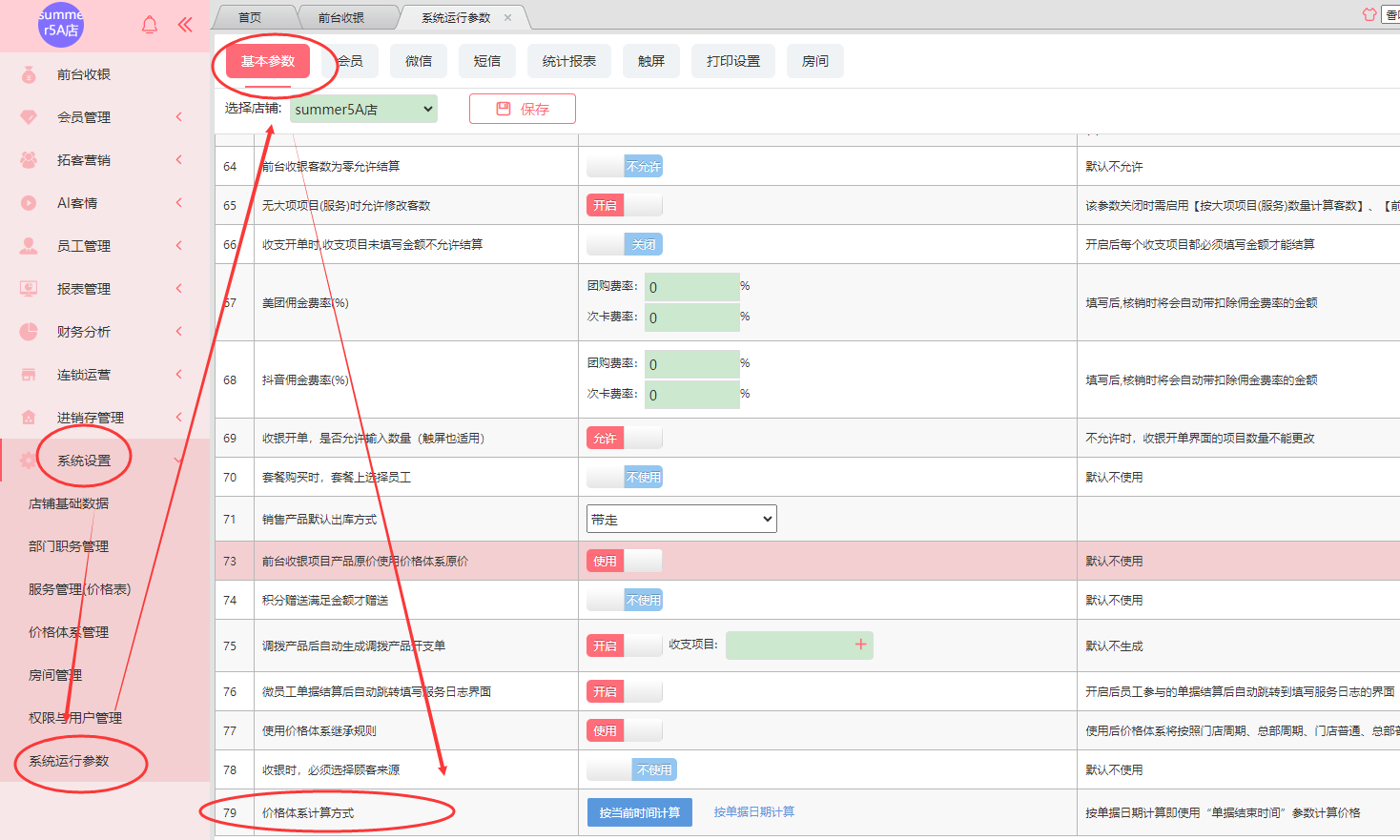
Task: Click the 财务分析 pie chart icon
Action: click(29, 332)
